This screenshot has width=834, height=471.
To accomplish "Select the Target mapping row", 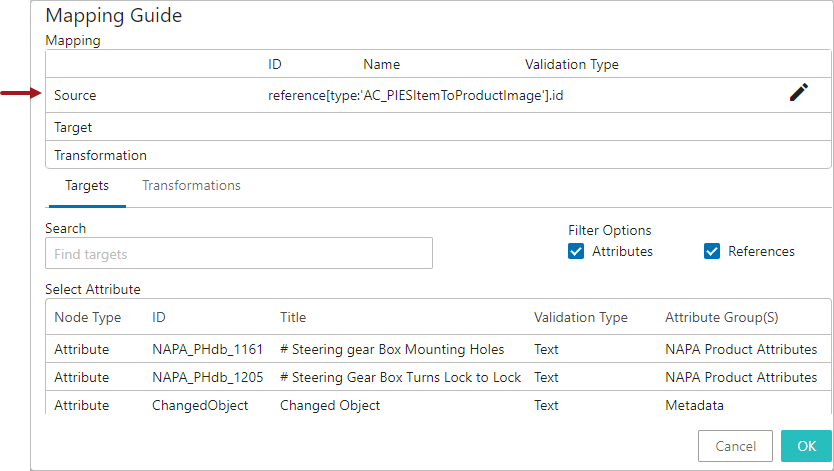I will [438, 127].
